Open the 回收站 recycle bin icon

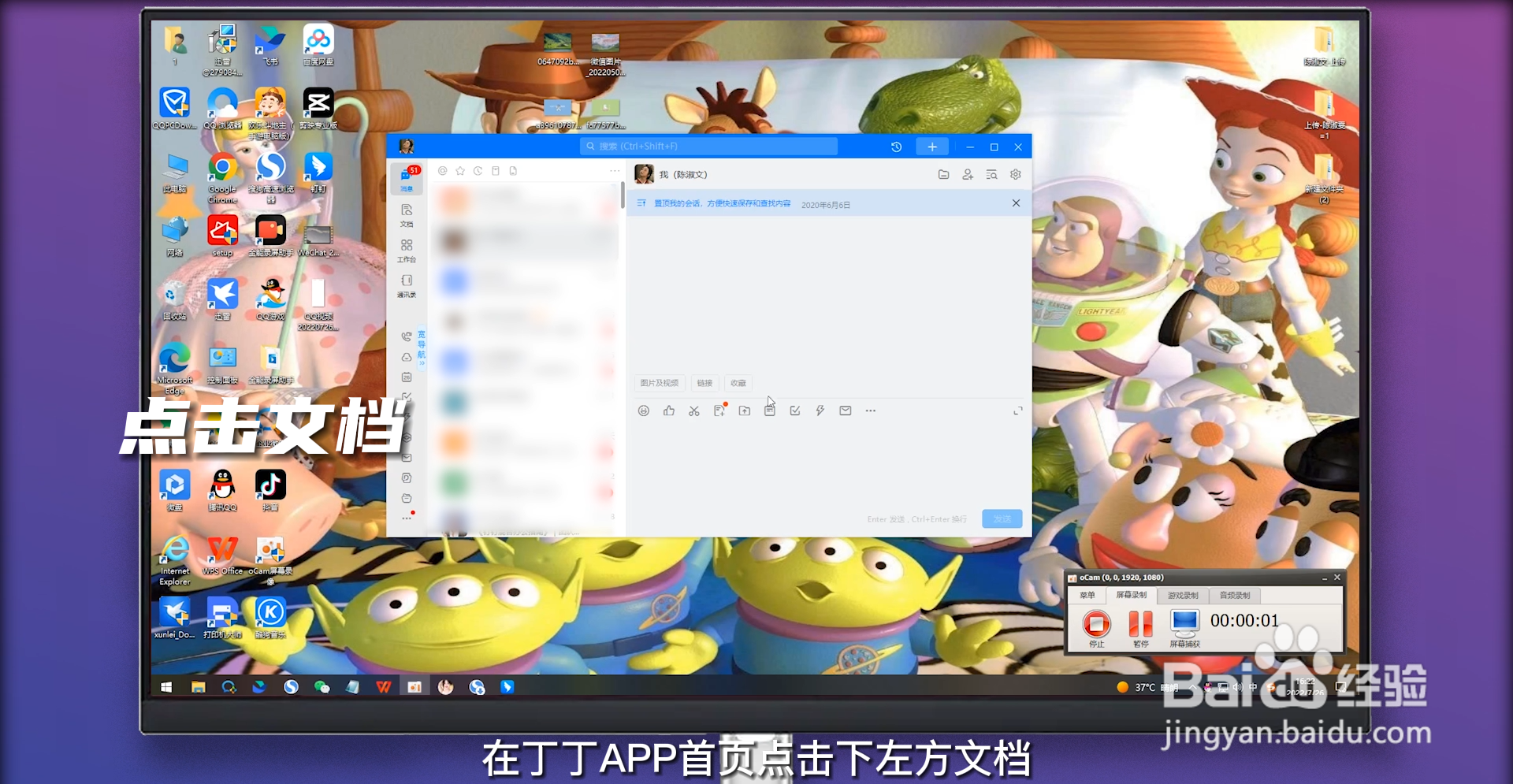[x=174, y=300]
